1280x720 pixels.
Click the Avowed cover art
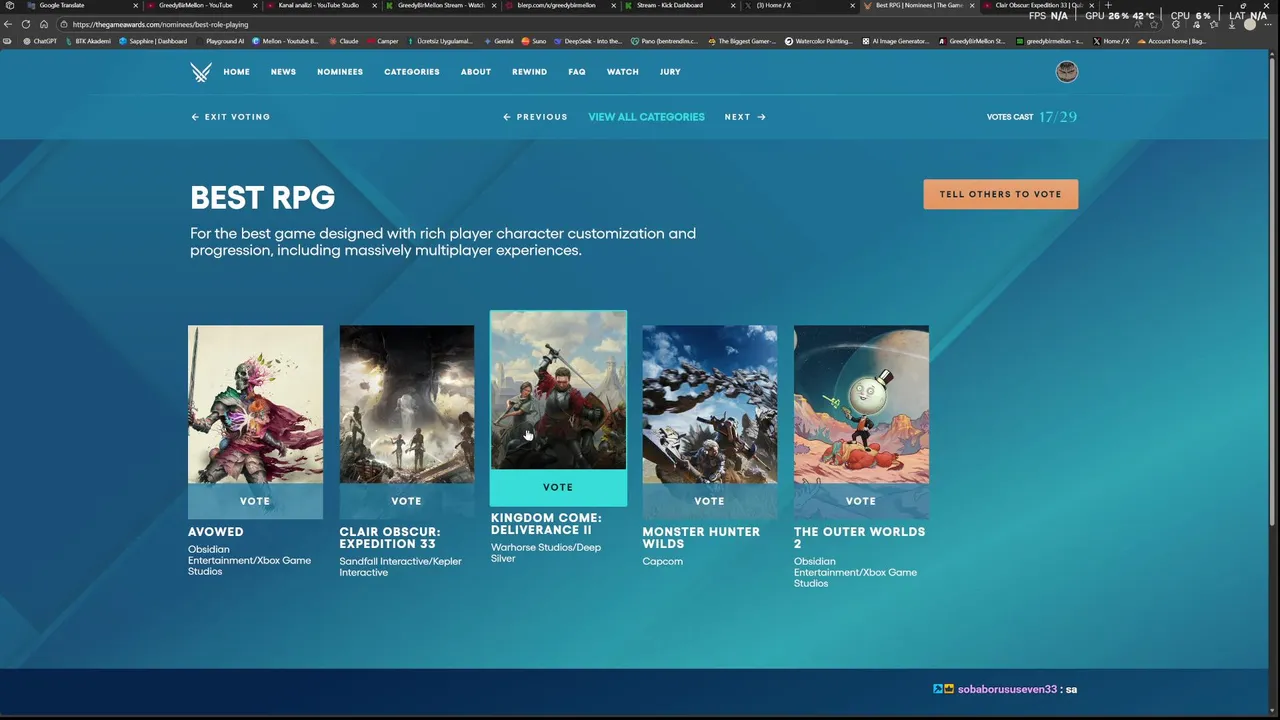click(x=255, y=404)
